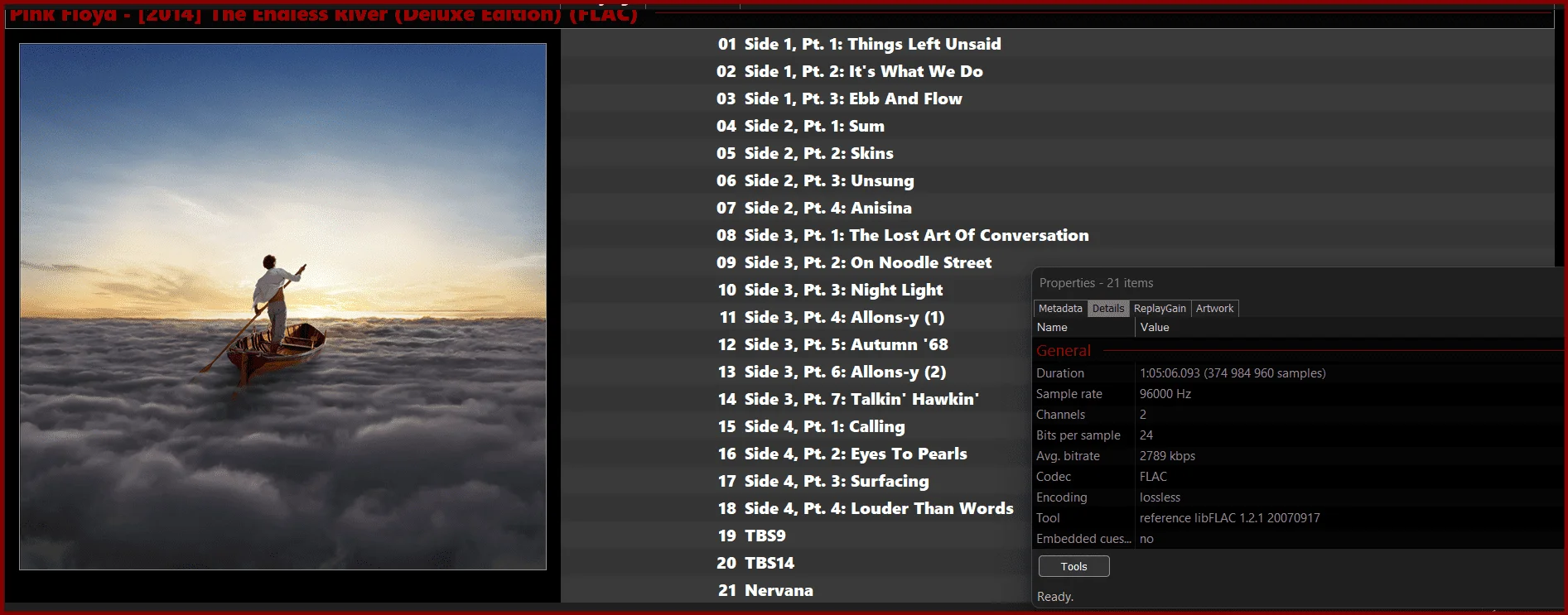Open the Artwork tab
The image size is (1568, 615).
coord(1214,309)
